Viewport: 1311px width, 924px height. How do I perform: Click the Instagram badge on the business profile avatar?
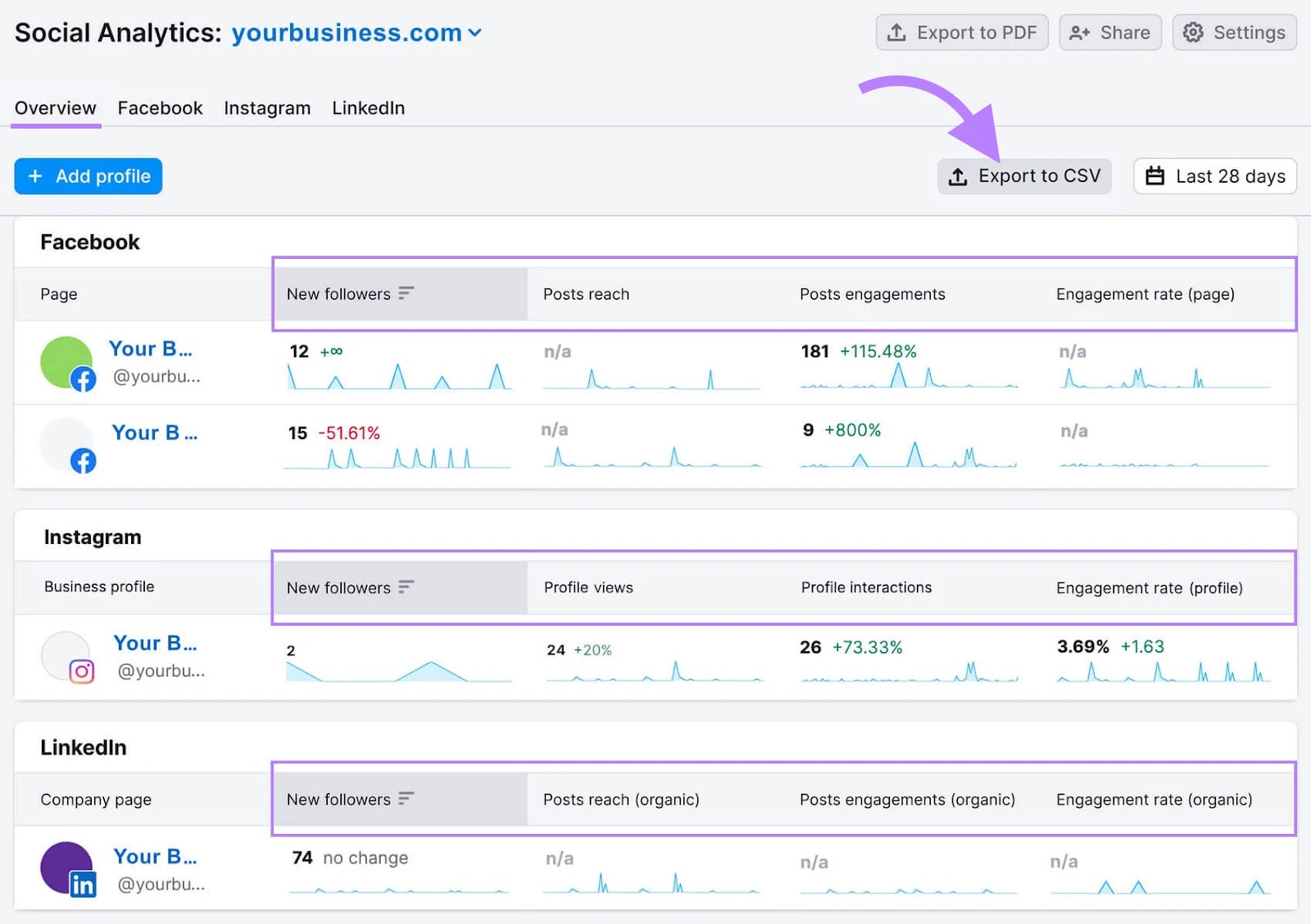(x=83, y=673)
